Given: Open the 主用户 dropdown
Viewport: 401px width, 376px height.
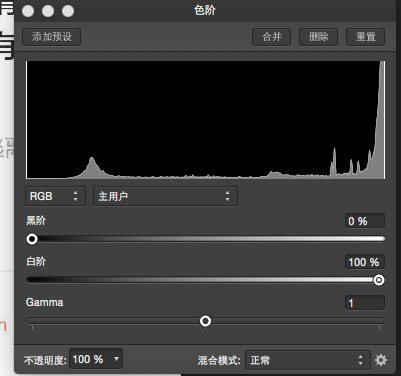Looking at the screenshot, I should 165,196.
